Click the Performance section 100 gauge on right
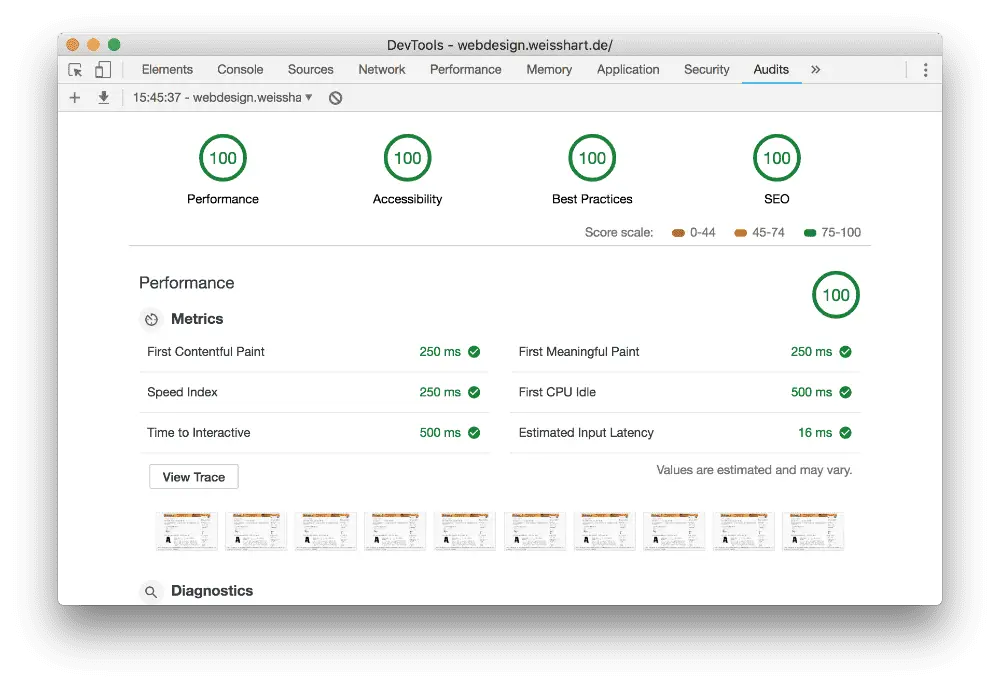1000x688 pixels. click(x=835, y=295)
